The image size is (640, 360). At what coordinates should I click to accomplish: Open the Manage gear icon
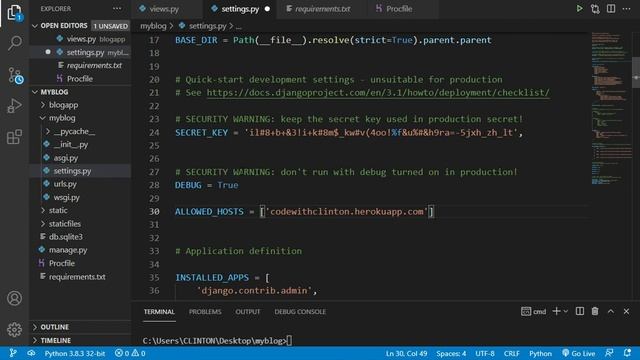(x=14, y=329)
